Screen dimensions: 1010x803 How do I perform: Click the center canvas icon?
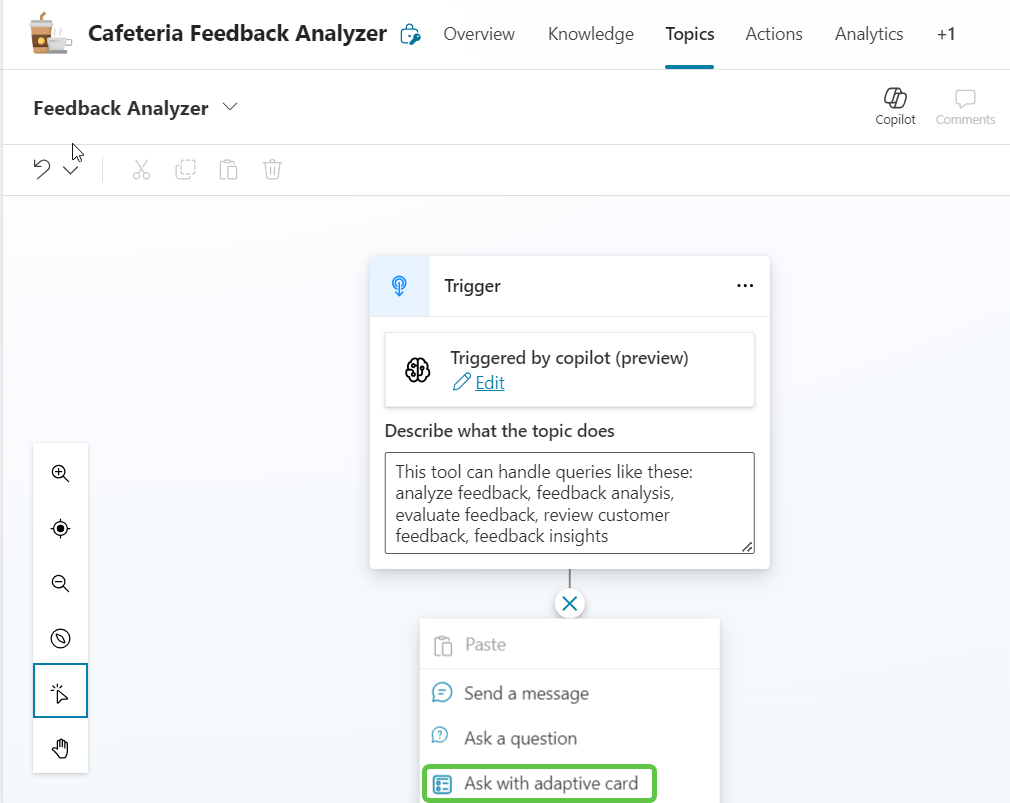click(60, 528)
